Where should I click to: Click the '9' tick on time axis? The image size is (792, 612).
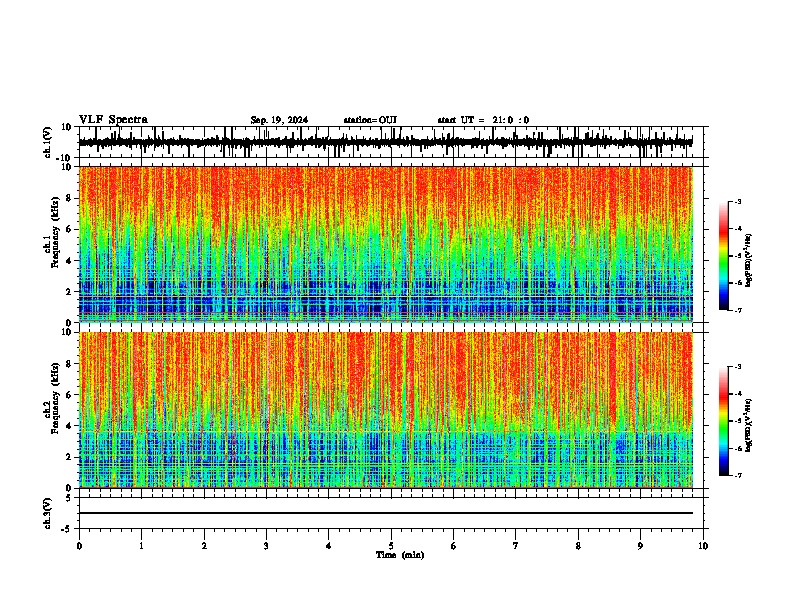pyautogui.click(x=640, y=546)
